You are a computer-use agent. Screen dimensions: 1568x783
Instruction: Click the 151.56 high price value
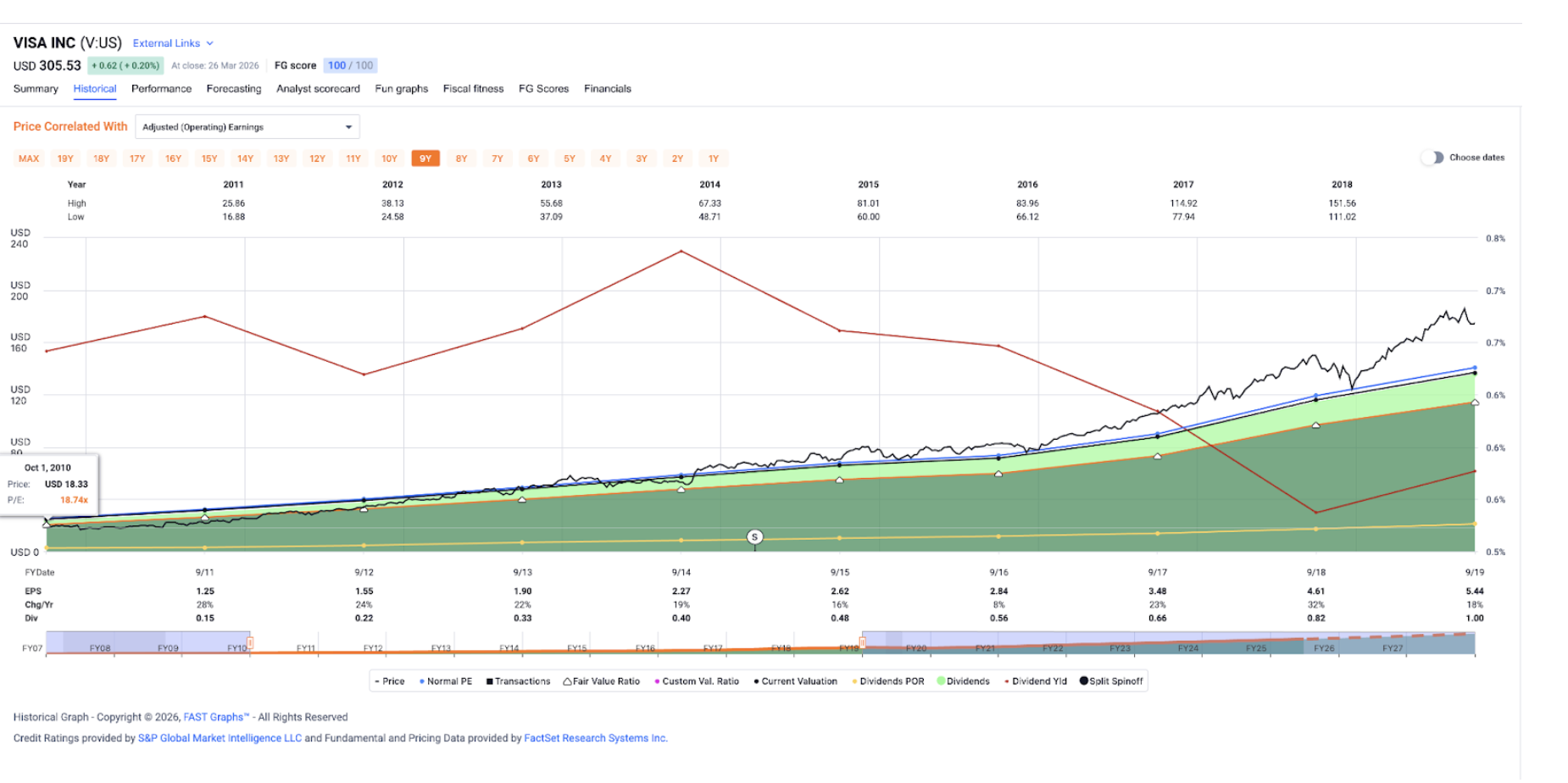point(1343,203)
